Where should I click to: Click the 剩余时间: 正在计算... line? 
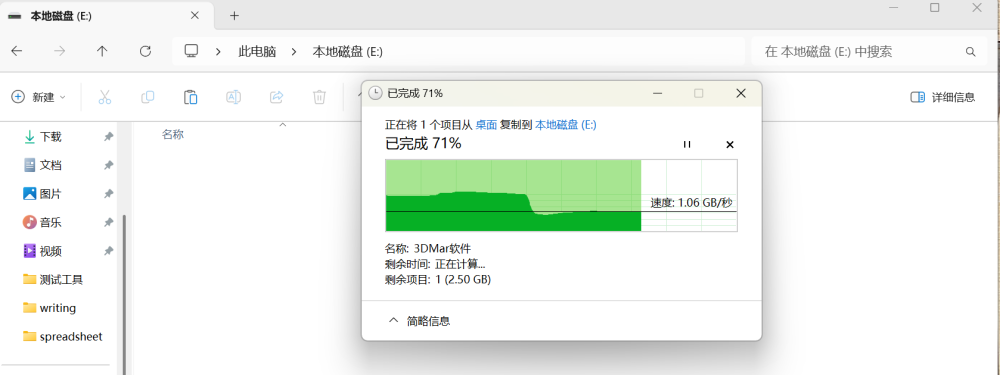point(435,264)
